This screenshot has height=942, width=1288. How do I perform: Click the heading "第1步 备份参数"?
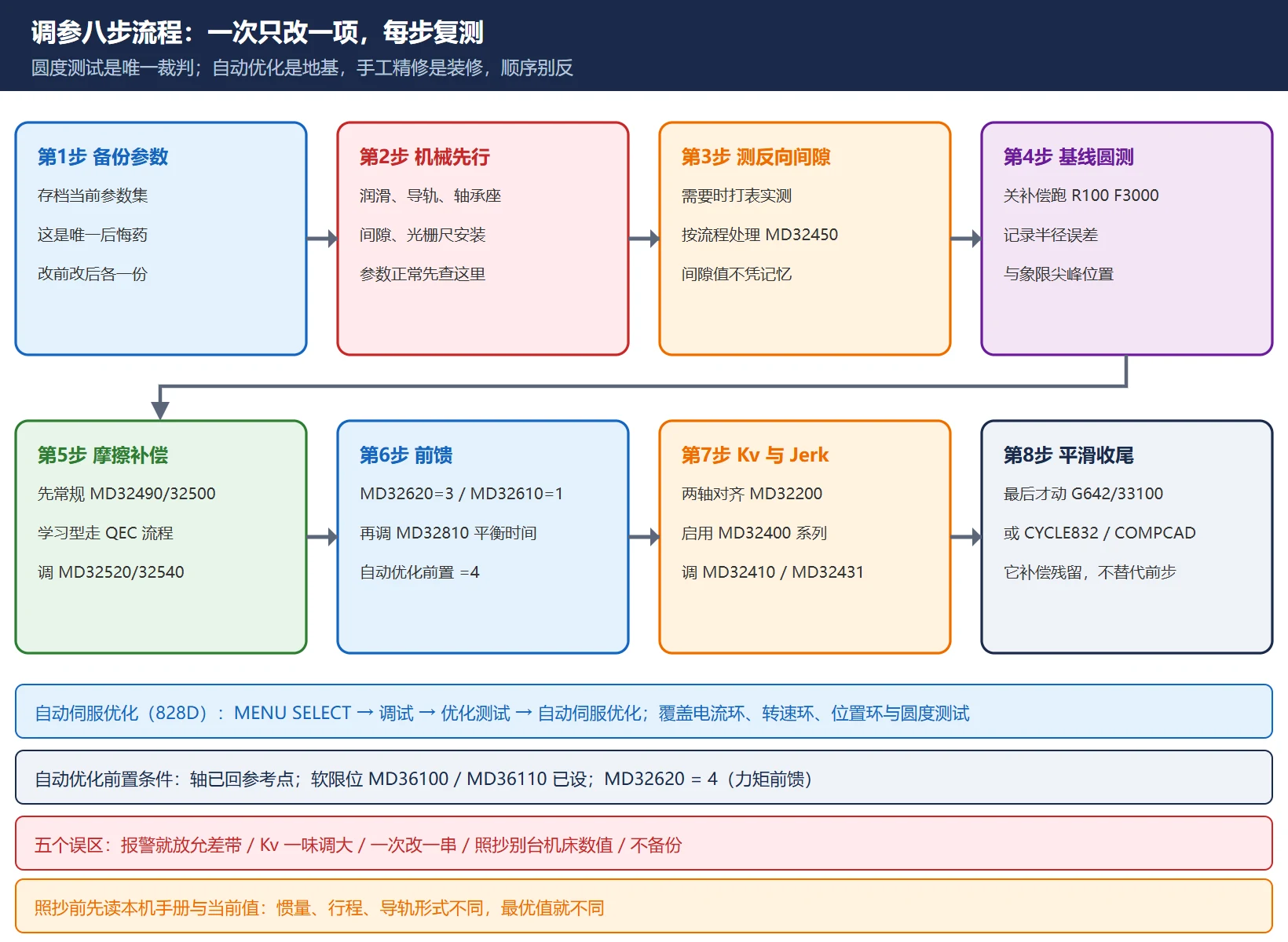(103, 157)
